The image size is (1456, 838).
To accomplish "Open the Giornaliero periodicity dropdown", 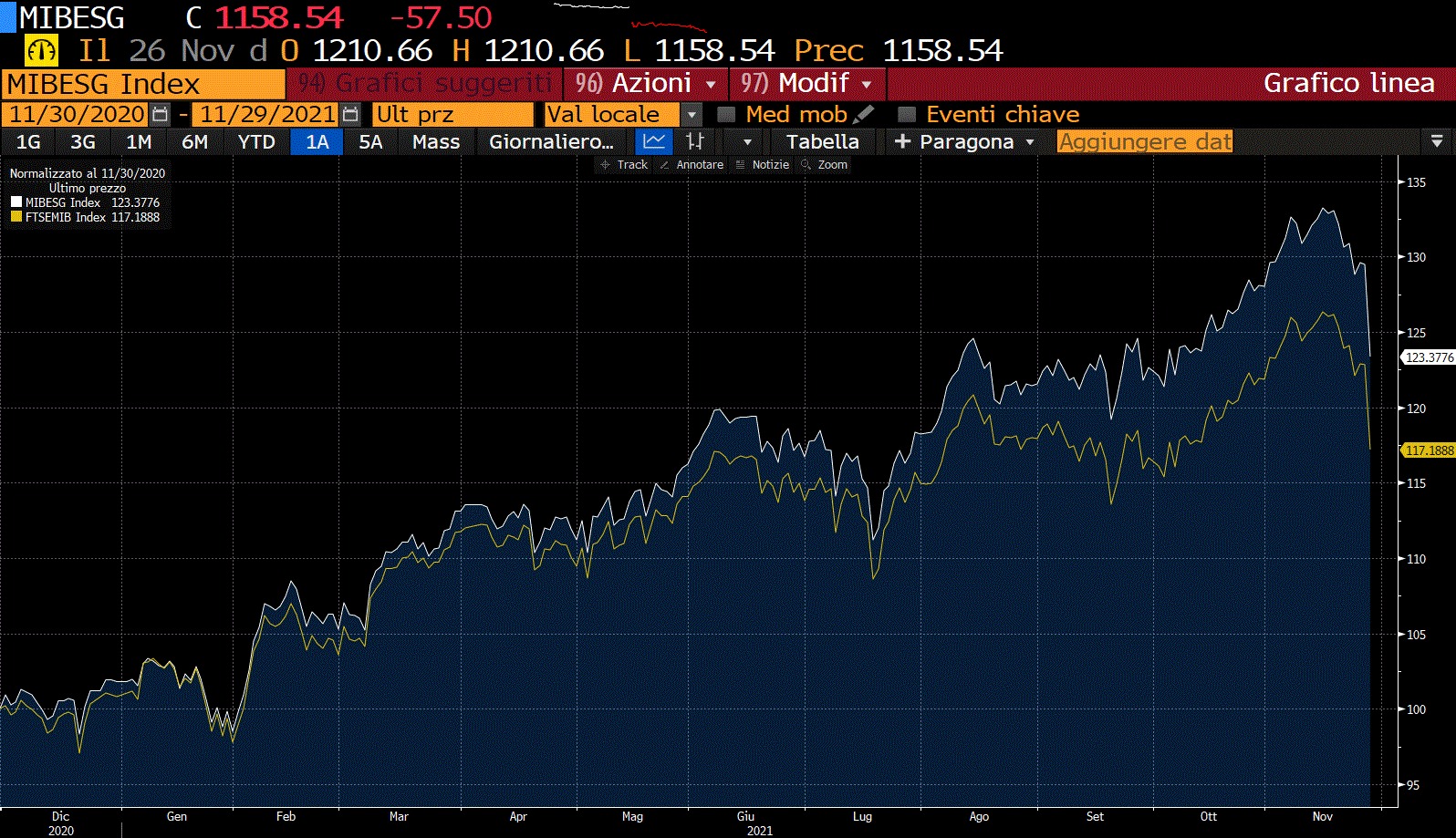I will [x=551, y=141].
